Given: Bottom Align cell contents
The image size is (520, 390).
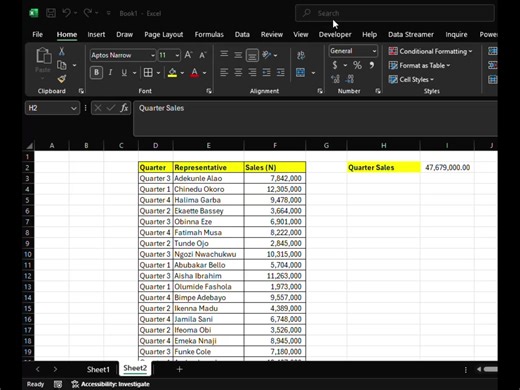Looking at the screenshot, I should pyautogui.click(x=252, y=55).
